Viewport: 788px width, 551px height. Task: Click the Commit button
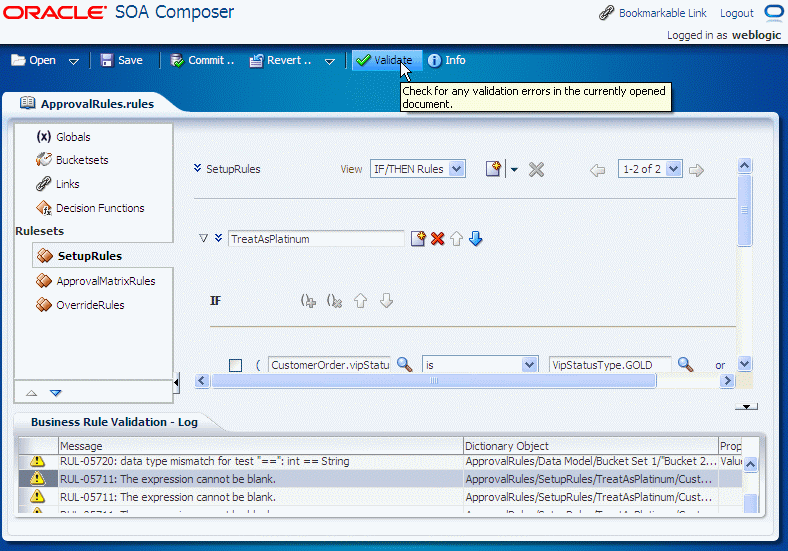pos(202,60)
